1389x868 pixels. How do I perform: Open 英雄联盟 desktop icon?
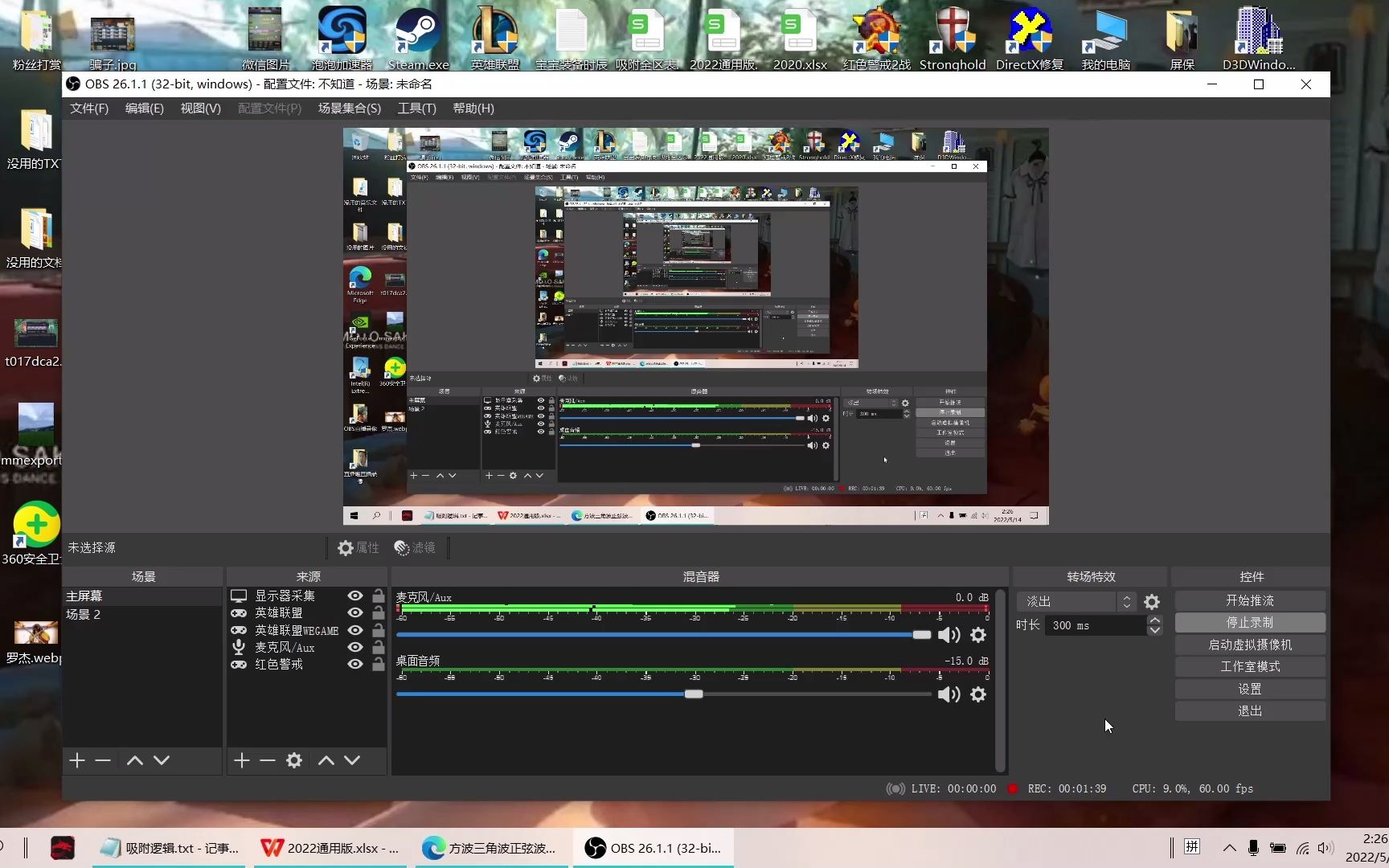point(495,39)
